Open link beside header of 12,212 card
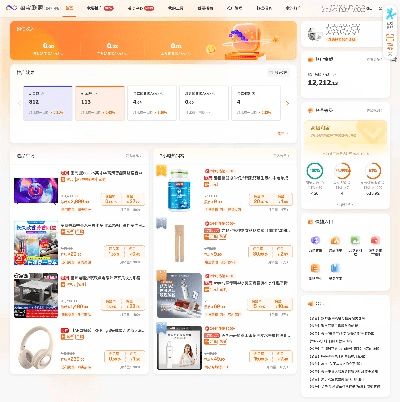400x402 pixels. (x=374, y=60)
